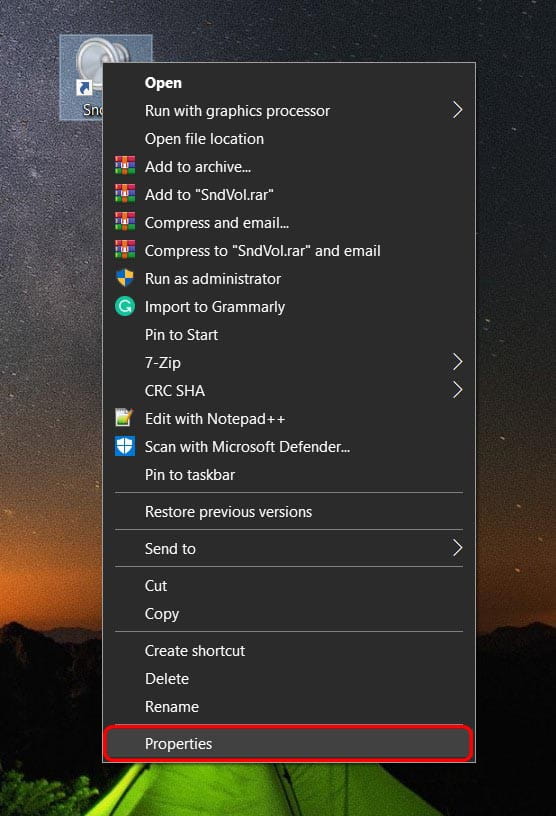Viewport: 556px width, 816px height.
Task: Click the shield icon for Run as administrator
Action: click(125, 278)
